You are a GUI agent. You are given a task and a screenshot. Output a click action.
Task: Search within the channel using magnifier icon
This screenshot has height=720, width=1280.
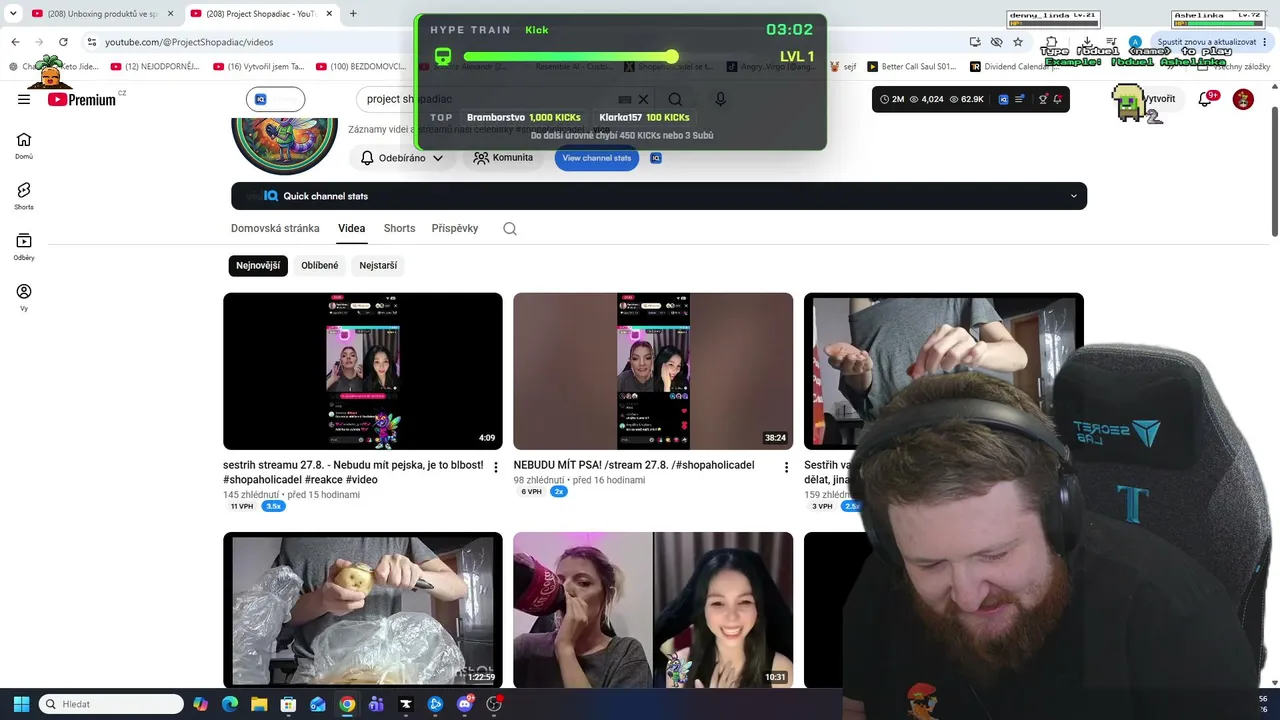(510, 228)
